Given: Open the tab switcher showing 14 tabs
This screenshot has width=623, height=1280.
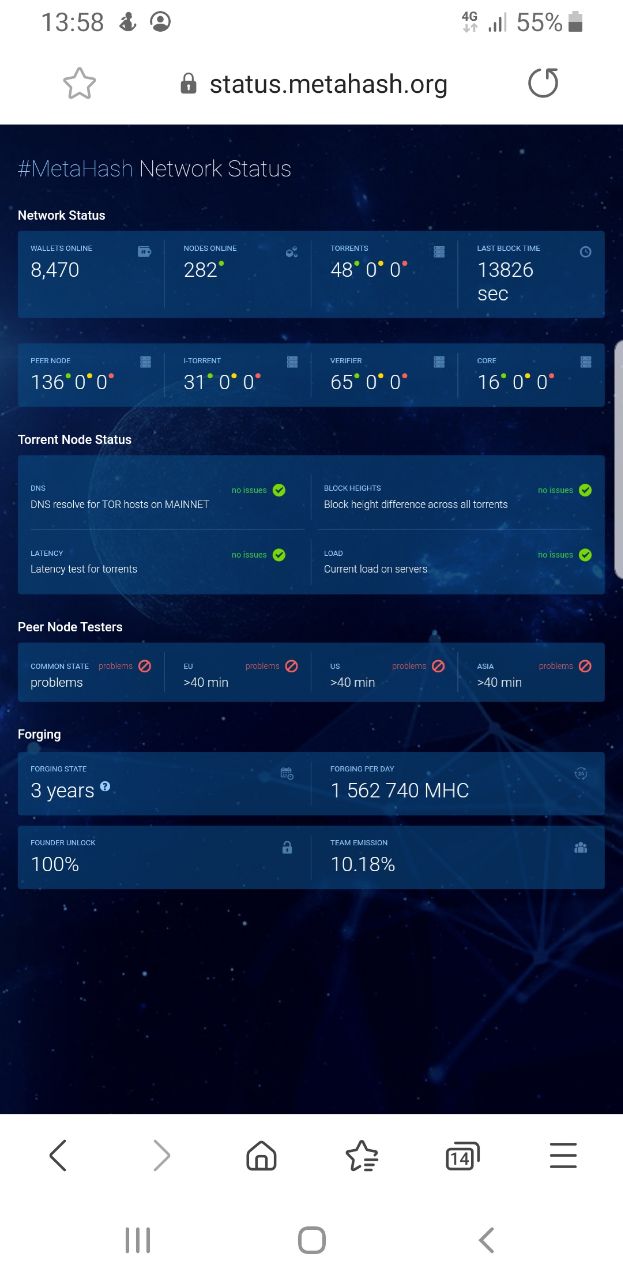Looking at the screenshot, I should click(462, 1157).
